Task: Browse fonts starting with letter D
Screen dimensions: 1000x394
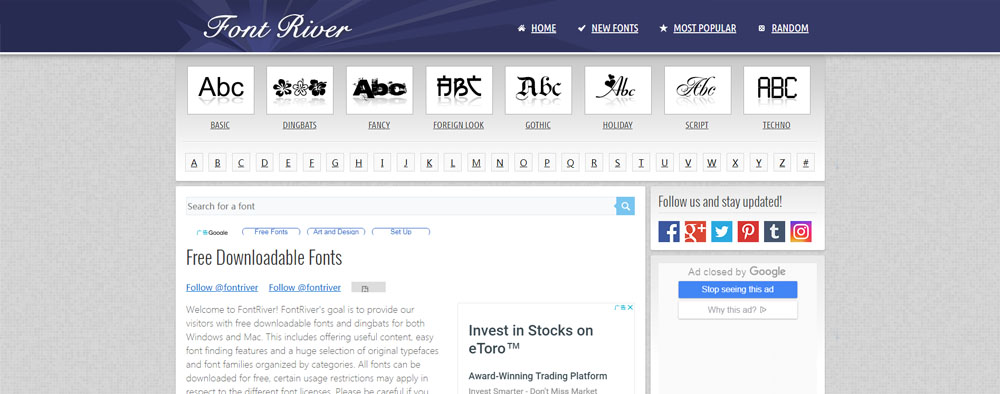Action: pos(265,163)
